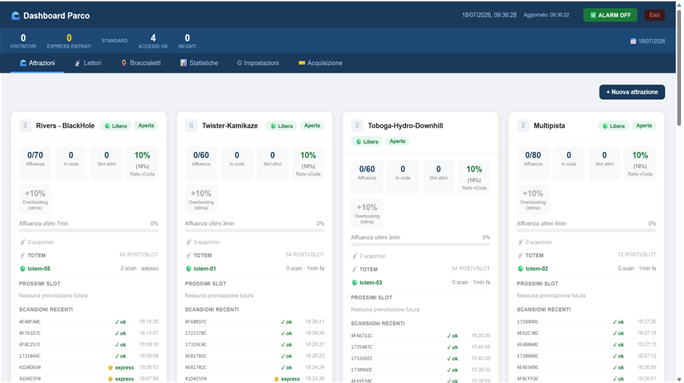Click the ok checkmark at 18:14:28

[120, 322]
